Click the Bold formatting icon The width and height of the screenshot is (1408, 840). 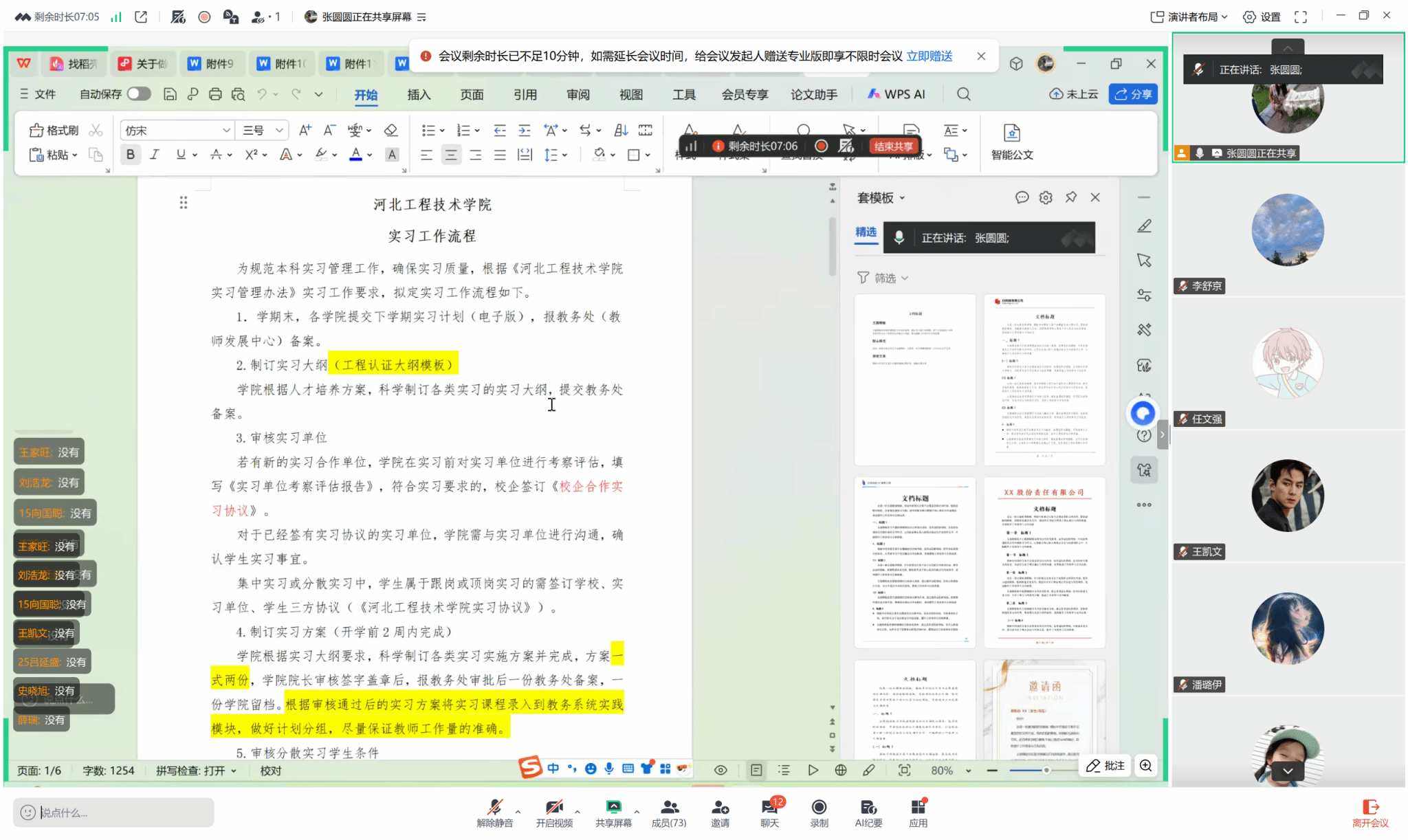131,155
